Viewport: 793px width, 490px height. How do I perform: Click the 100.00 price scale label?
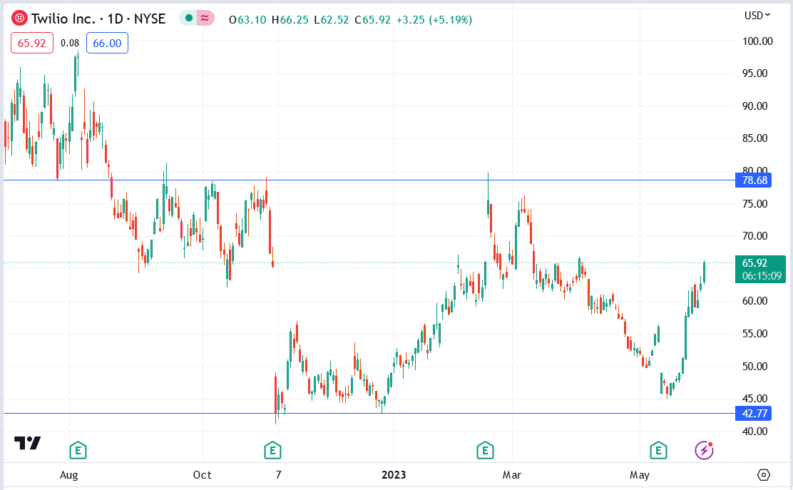757,41
